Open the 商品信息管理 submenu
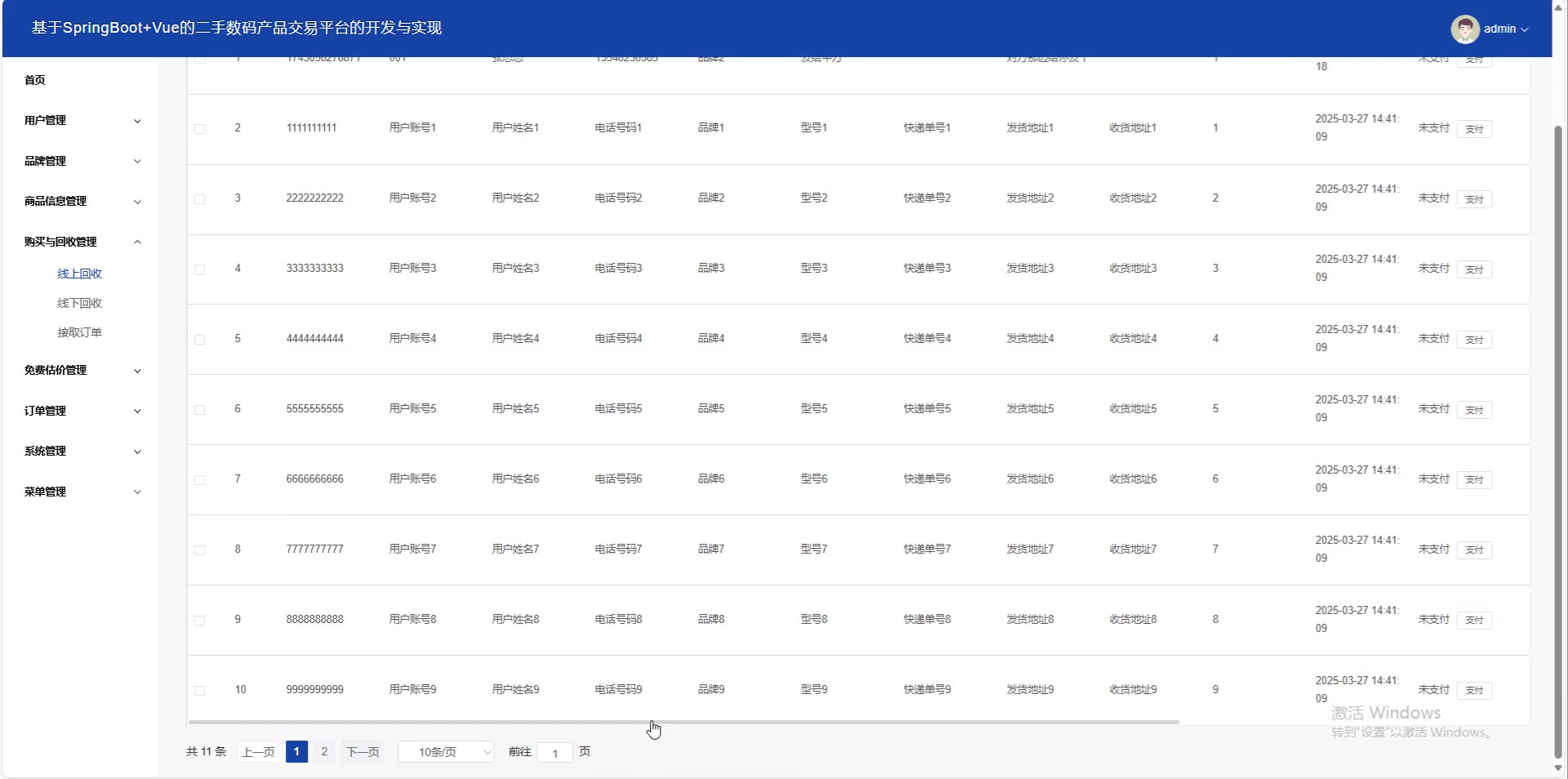The height and width of the screenshot is (779, 1568). point(82,202)
